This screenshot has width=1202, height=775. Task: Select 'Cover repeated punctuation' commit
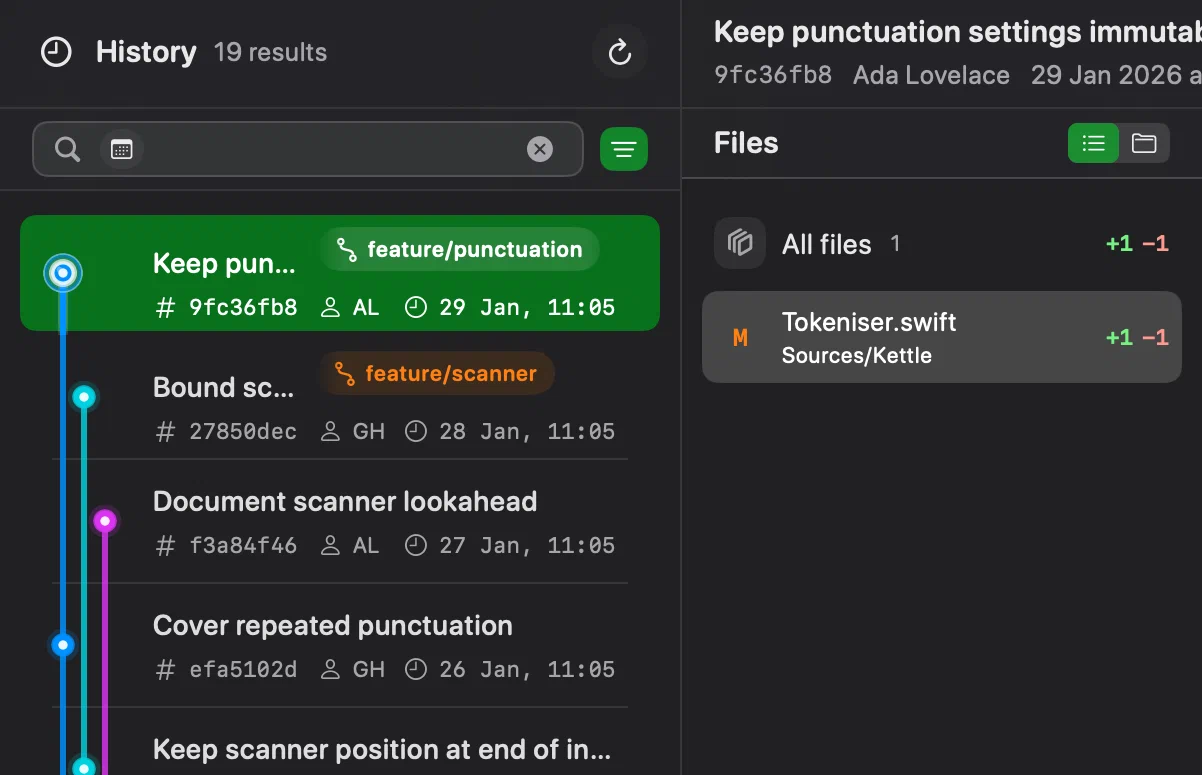pyautogui.click(x=340, y=645)
